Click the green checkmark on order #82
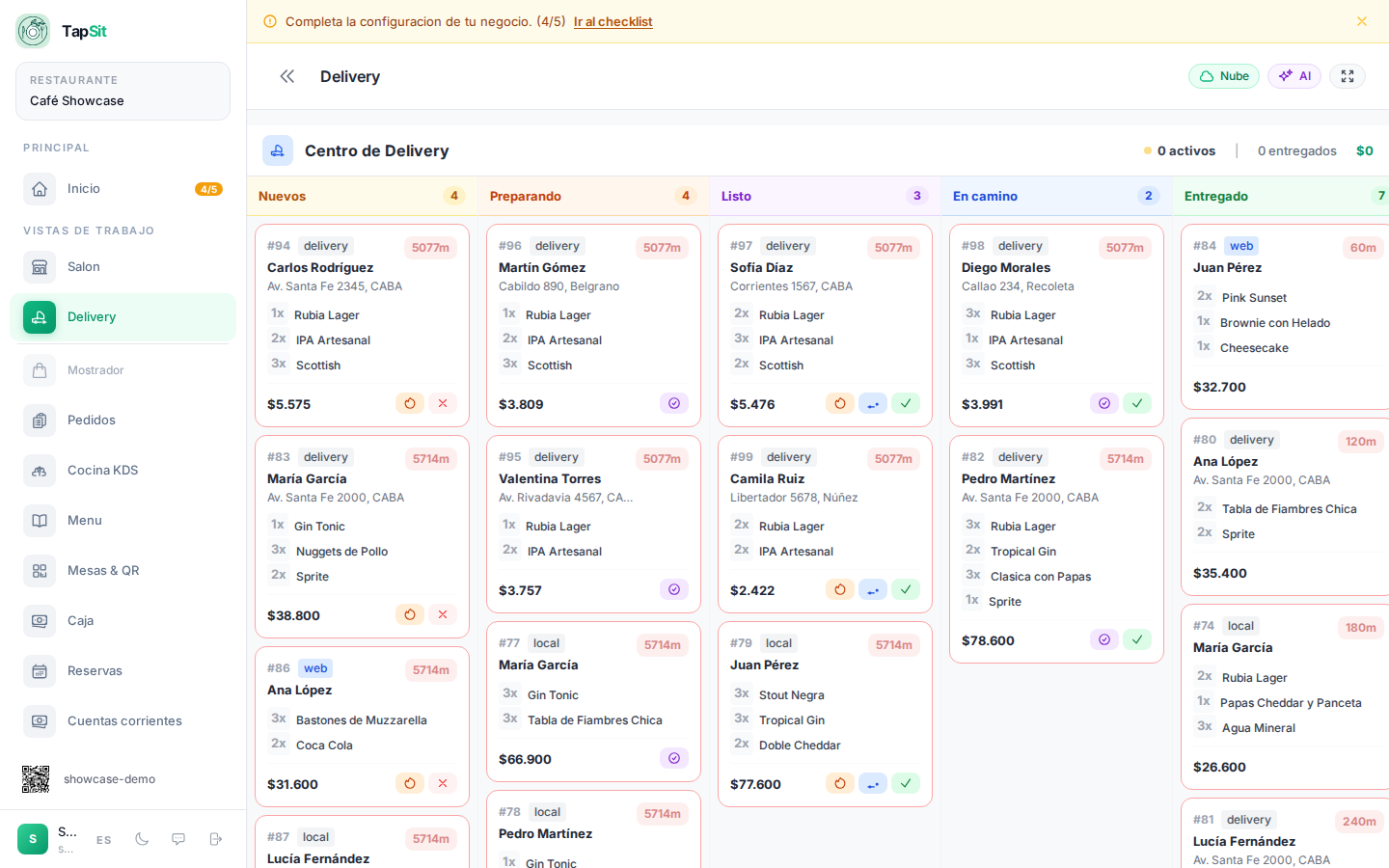Screen dimensions: 1389x868 coord(1137,639)
